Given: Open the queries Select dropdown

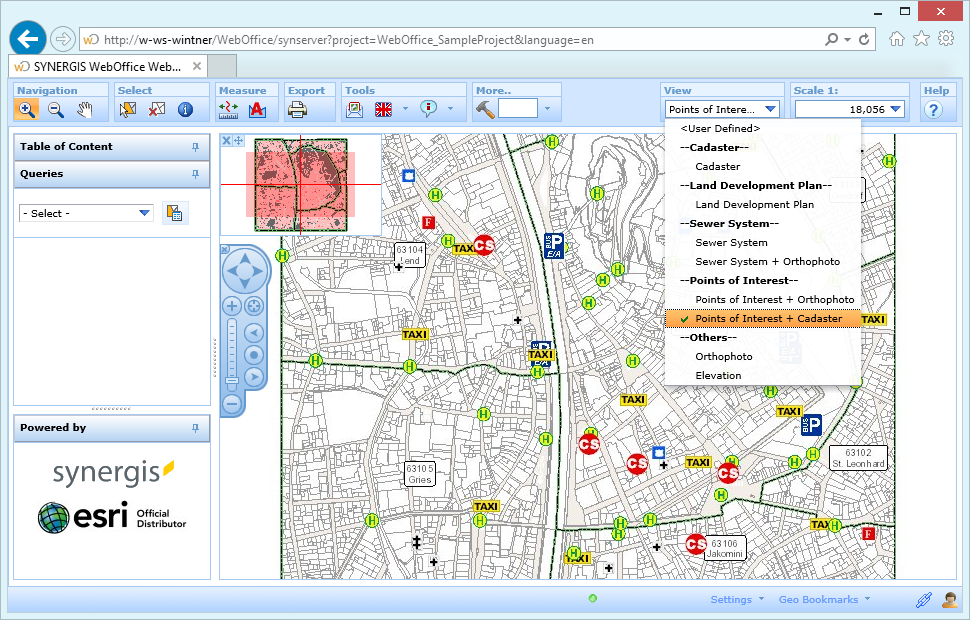Looking at the screenshot, I should point(85,213).
